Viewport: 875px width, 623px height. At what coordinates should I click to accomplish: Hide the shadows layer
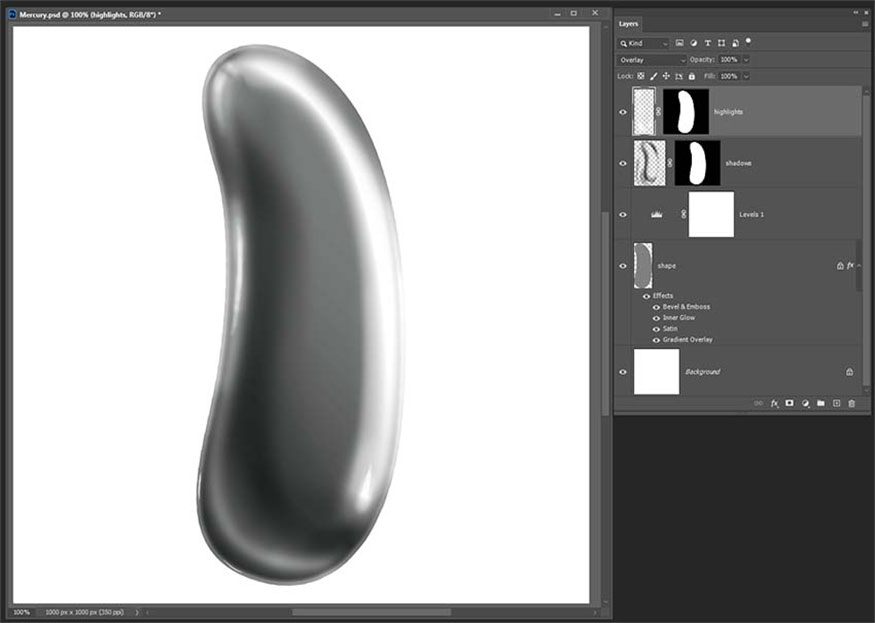(623, 164)
